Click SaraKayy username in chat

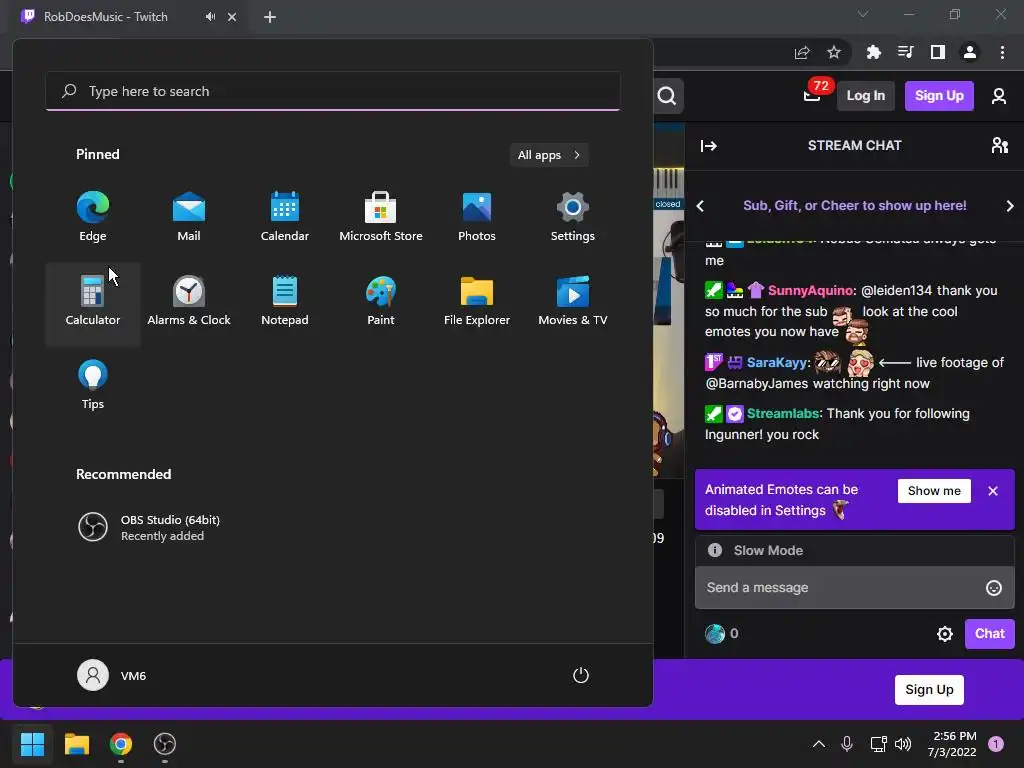pyautogui.click(x=776, y=362)
